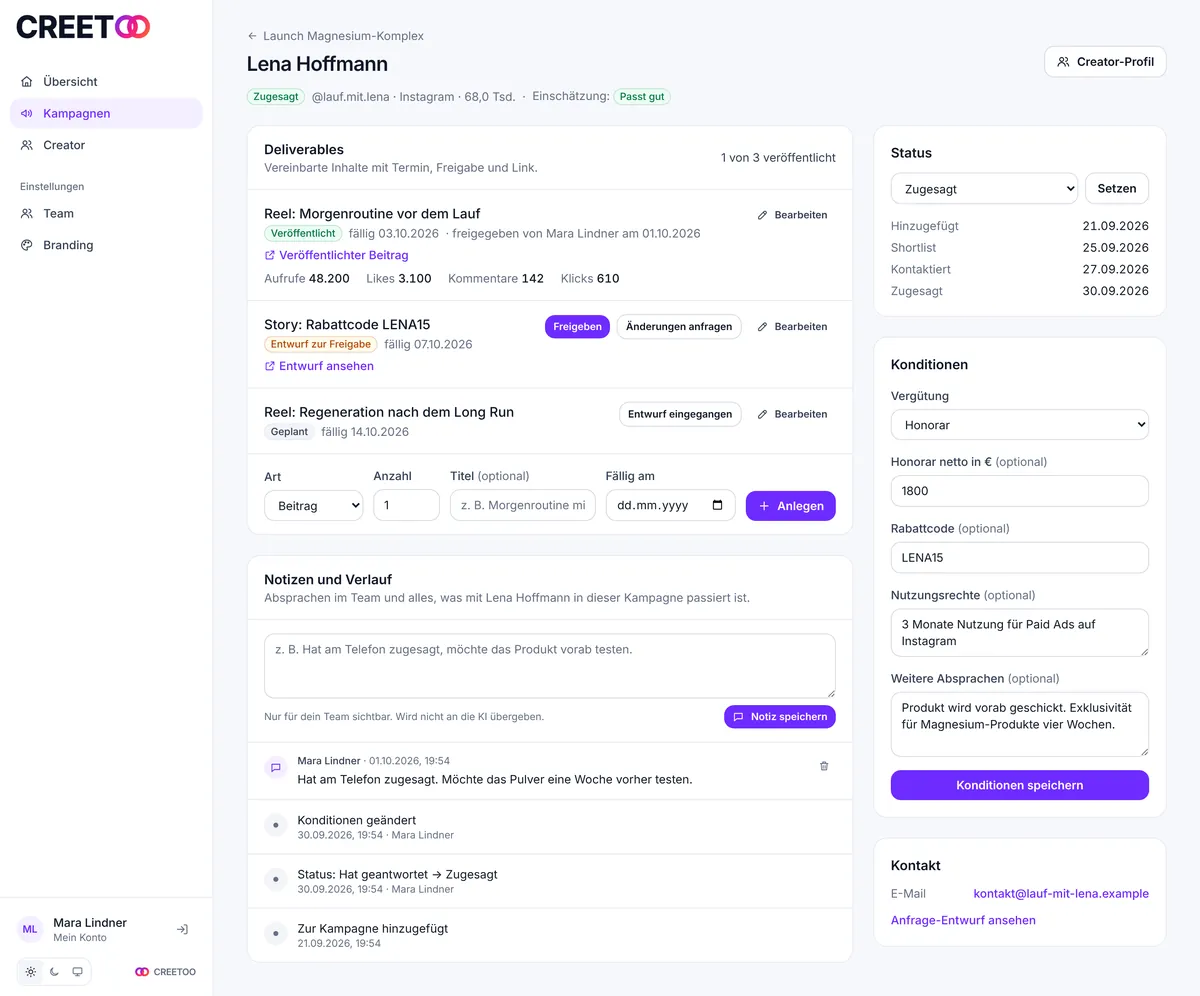This screenshot has width=1200, height=996.
Task: Click the megaphone icon beside Kampagnen
Action: (27, 114)
